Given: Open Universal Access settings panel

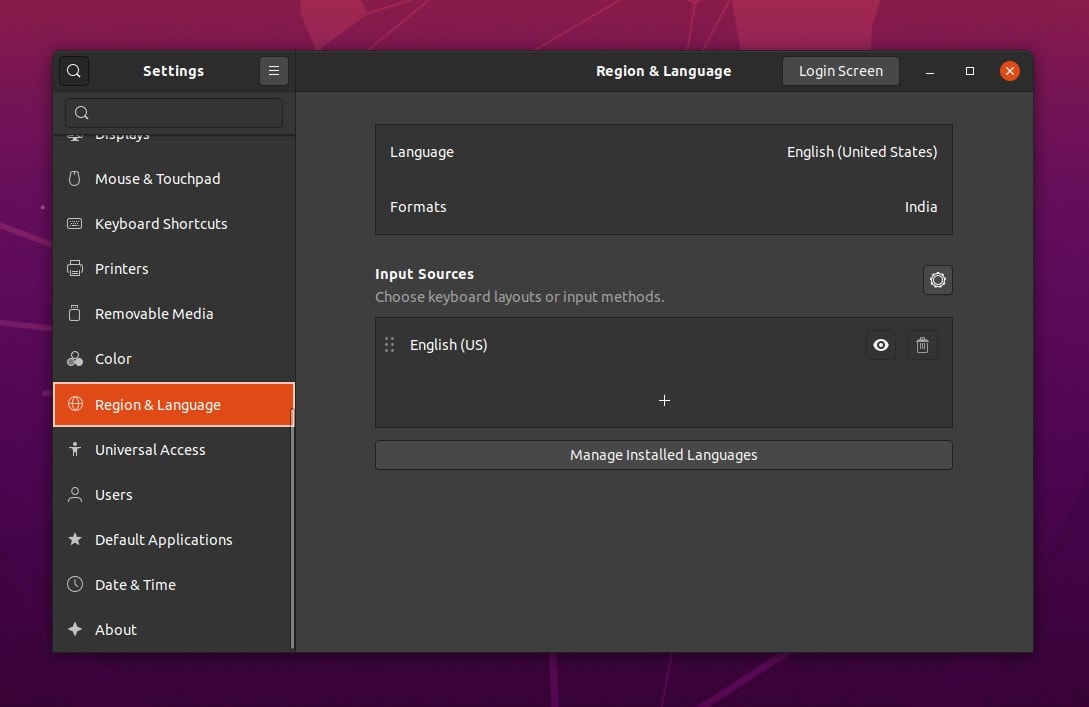Looking at the screenshot, I should (150, 450).
